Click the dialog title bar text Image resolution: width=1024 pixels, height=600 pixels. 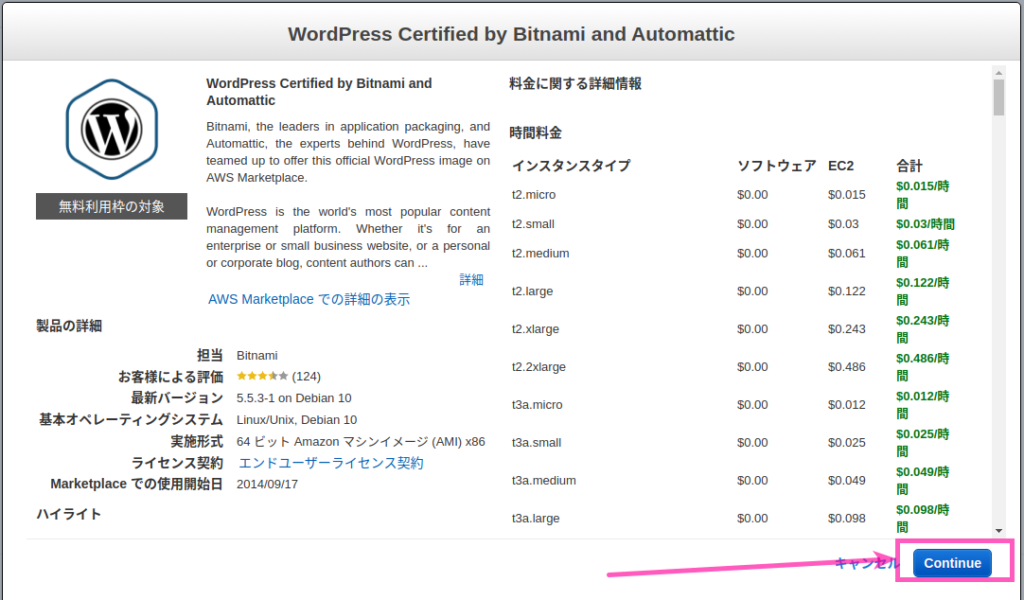511,34
